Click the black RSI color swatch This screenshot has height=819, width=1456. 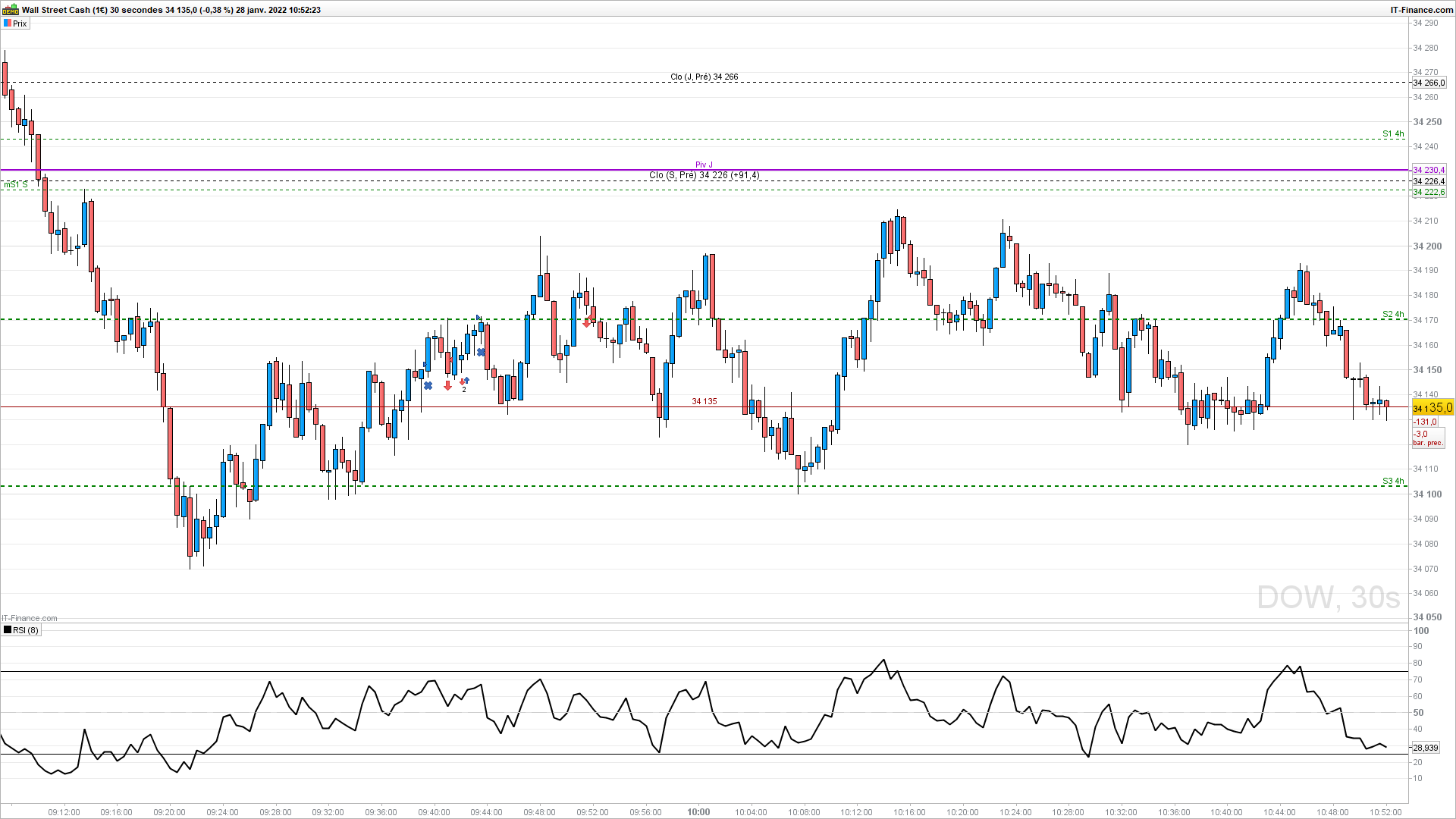8,630
